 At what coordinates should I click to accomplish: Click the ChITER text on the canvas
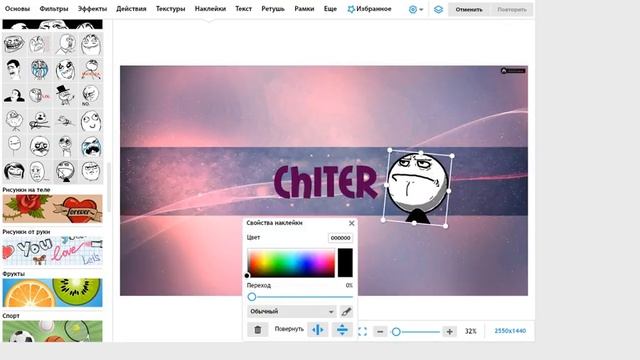click(x=325, y=182)
